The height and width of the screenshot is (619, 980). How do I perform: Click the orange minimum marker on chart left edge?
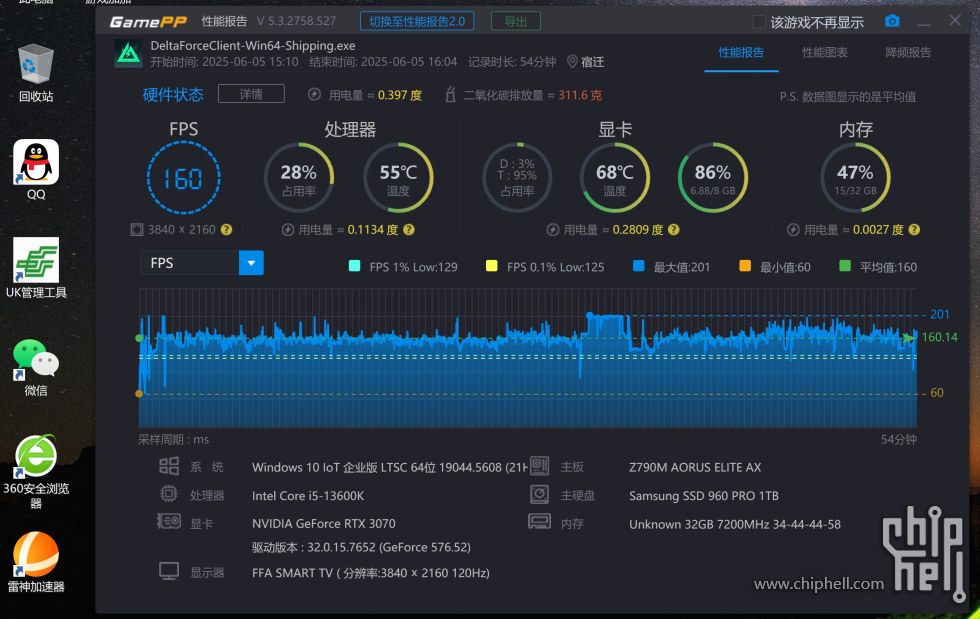(139, 393)
